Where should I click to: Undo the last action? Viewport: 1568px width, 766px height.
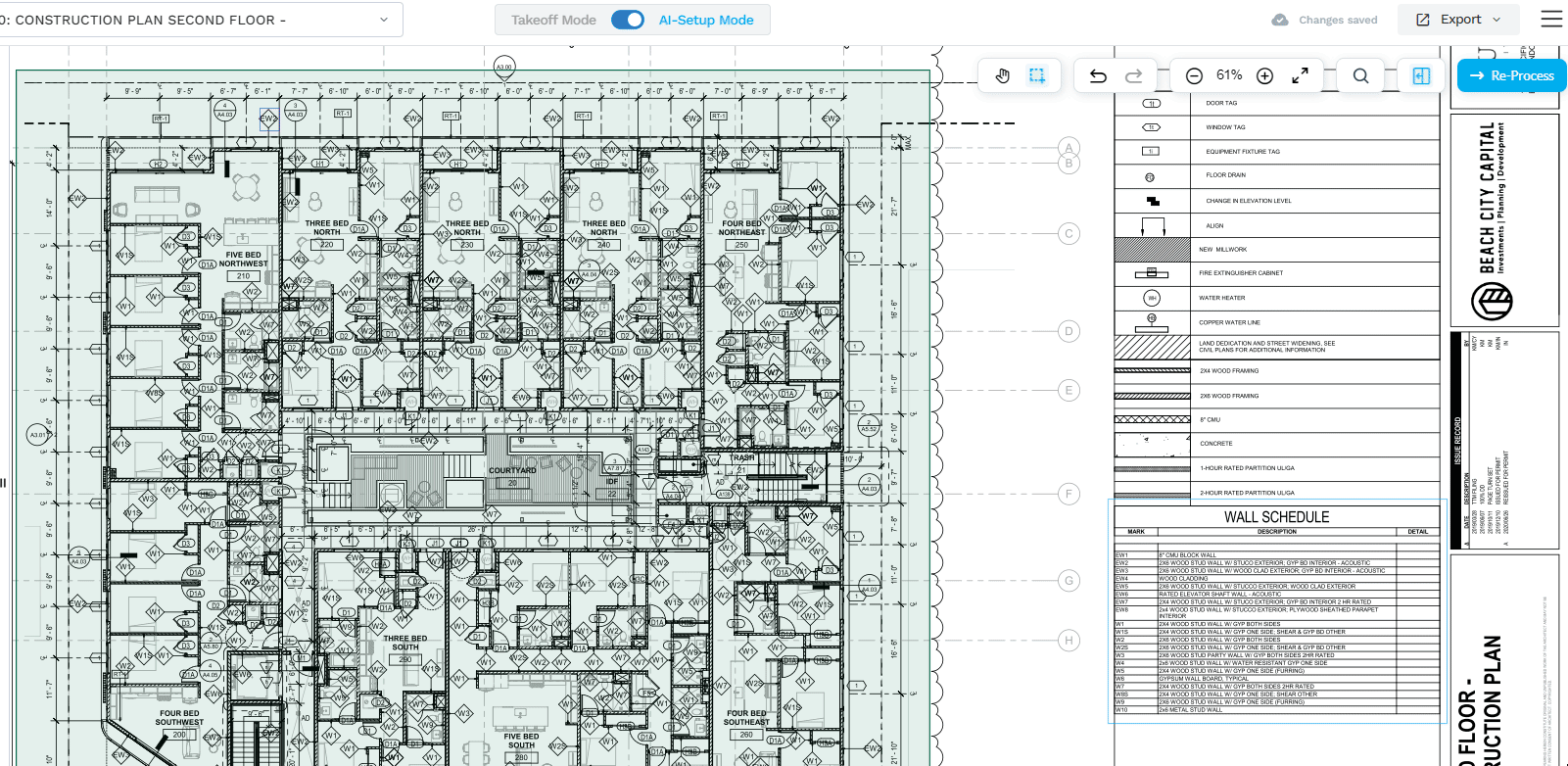pos(1098,75)
